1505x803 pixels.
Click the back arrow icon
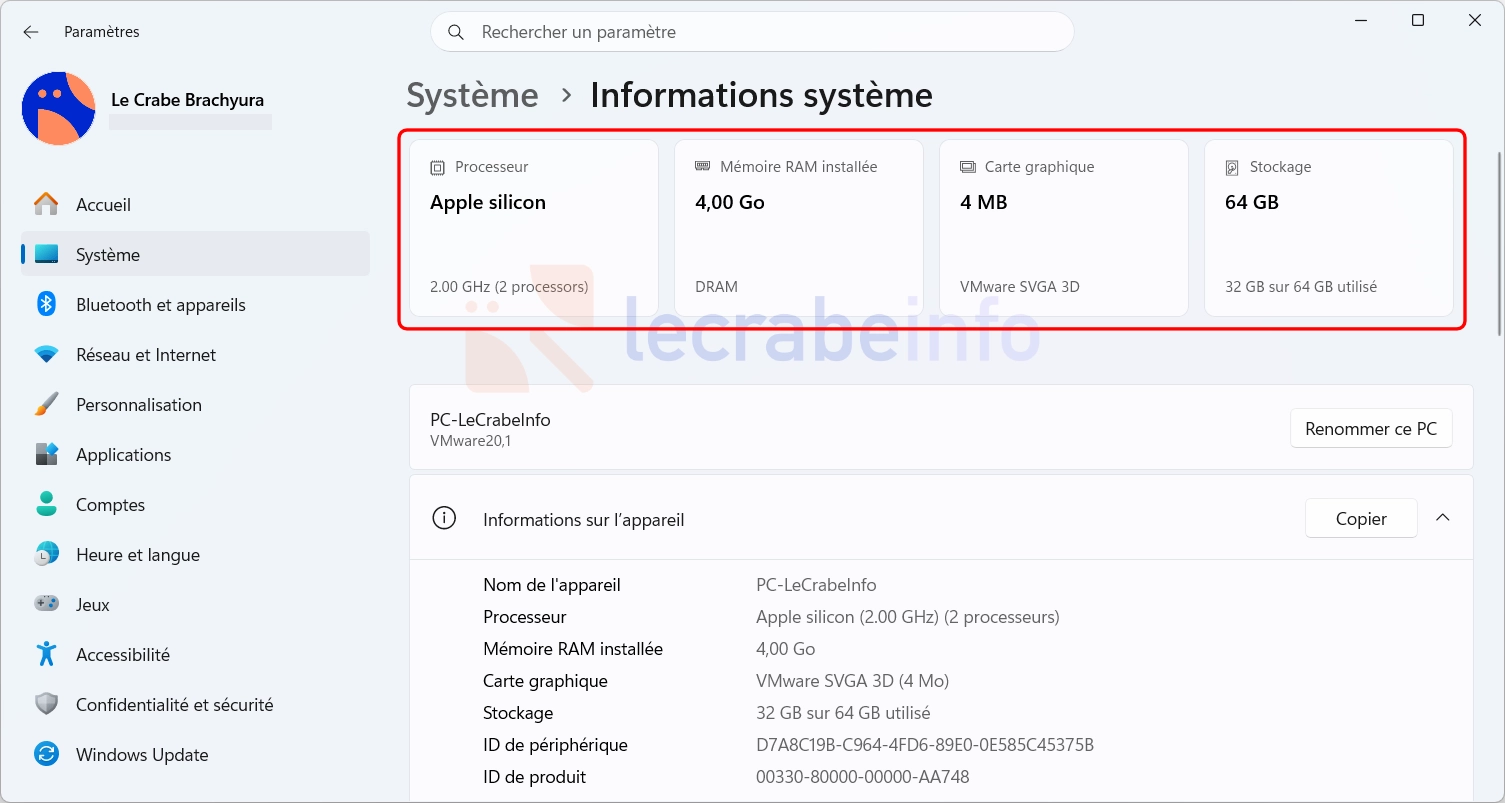coord(31,32)
